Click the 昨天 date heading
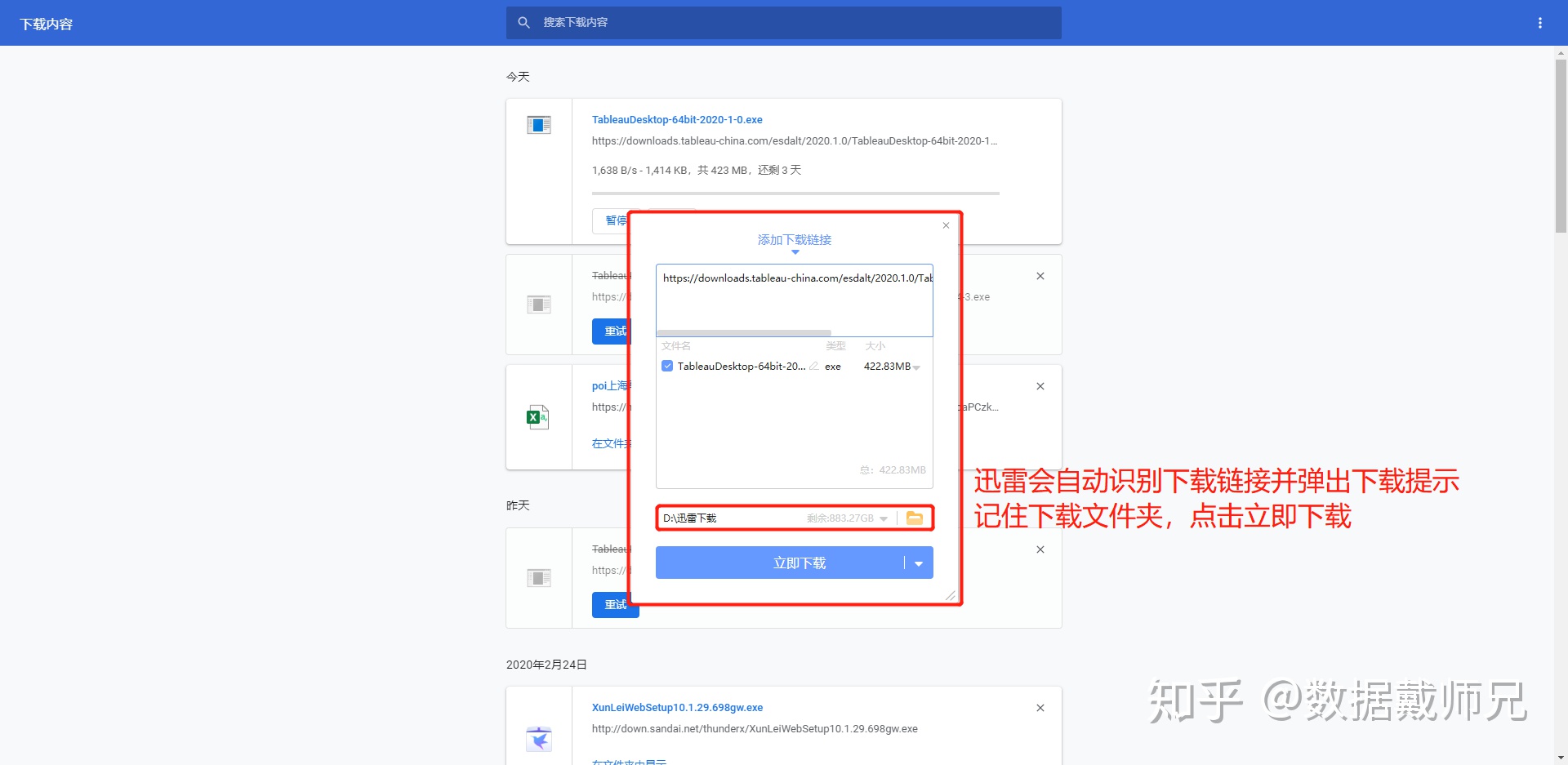Viewport: 1568px width, 765px height. (x=518, y=505)
